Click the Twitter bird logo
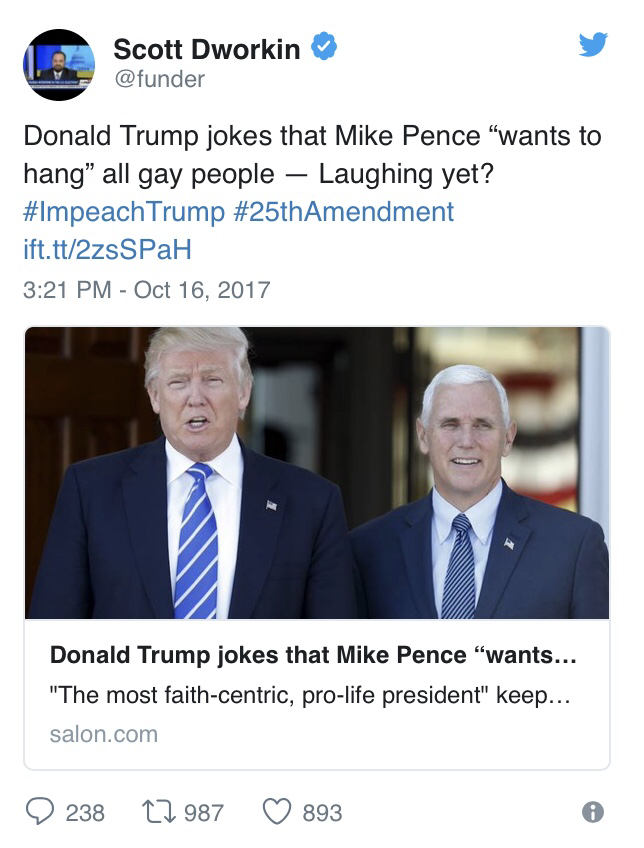644x848 pixels. click(x=593, y=45)
